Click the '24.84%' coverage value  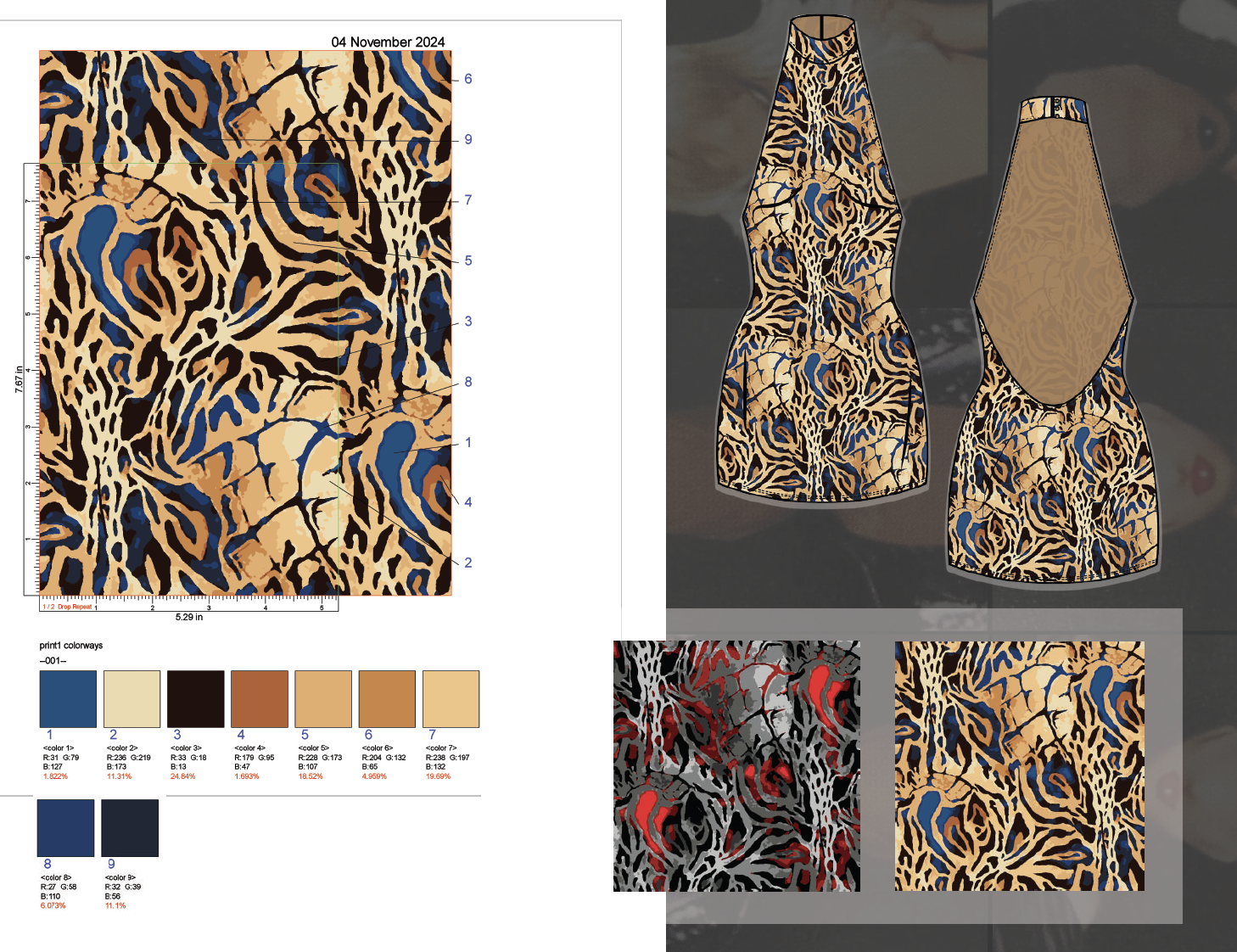[182, 776]
